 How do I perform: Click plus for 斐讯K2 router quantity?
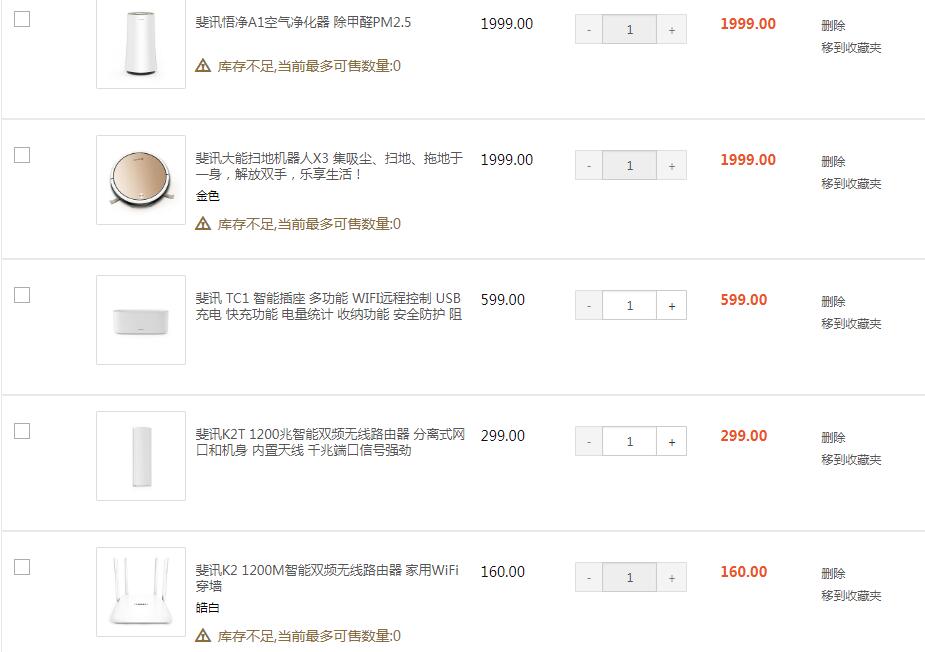coord(671,578)
